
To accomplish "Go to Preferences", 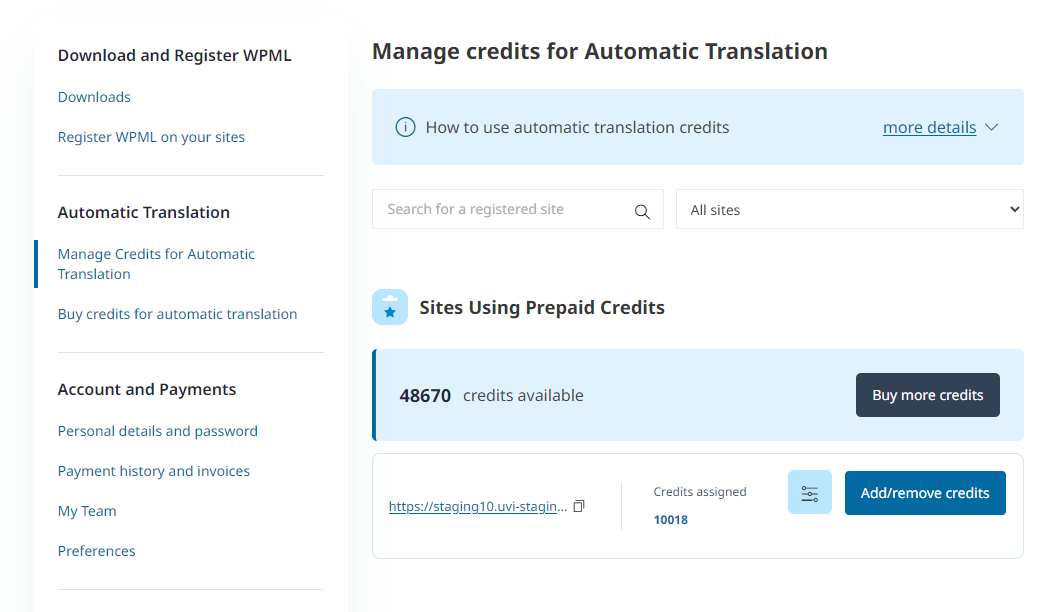I will coord(96,551).
